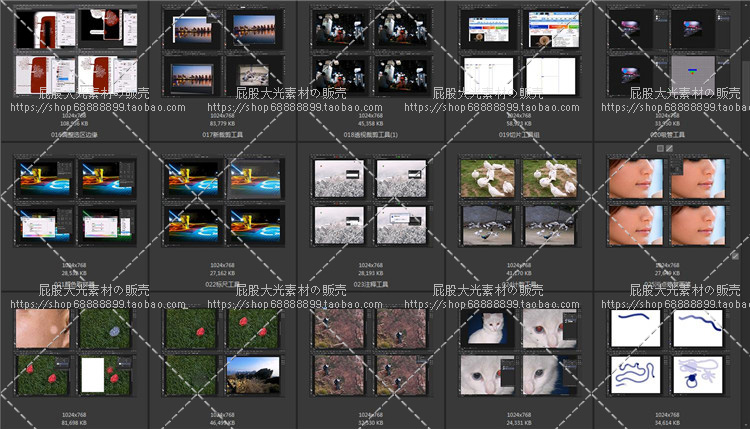Click the 28,193 KB size text
Image resolution: width=750 pixels, height=429 pixels.
tap(371, 273)
